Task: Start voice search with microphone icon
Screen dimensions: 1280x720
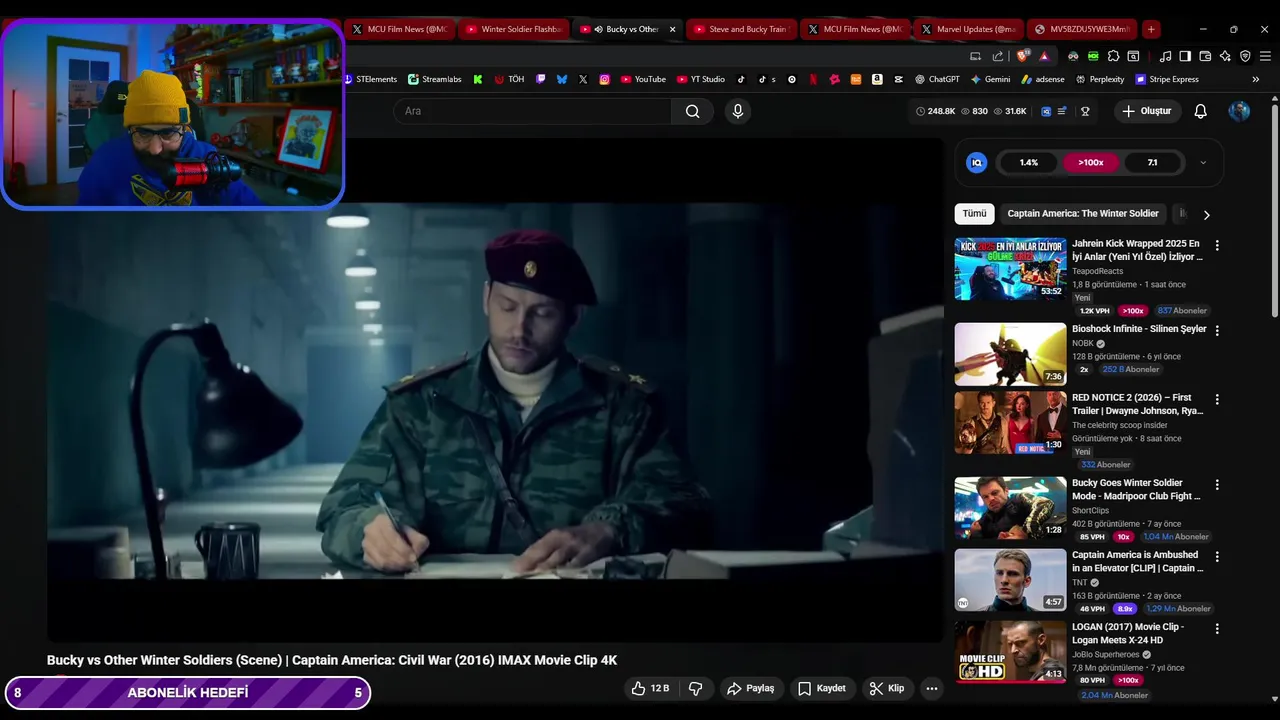Action: (x=738, y=111)
